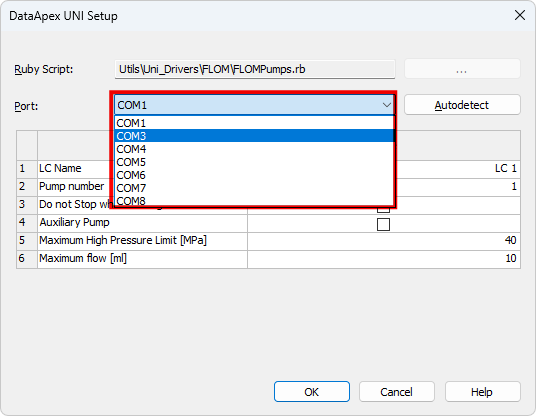The image size is (536, 416).
Task: Cancel the UNI Setup dialog
Action: (397, 392)
